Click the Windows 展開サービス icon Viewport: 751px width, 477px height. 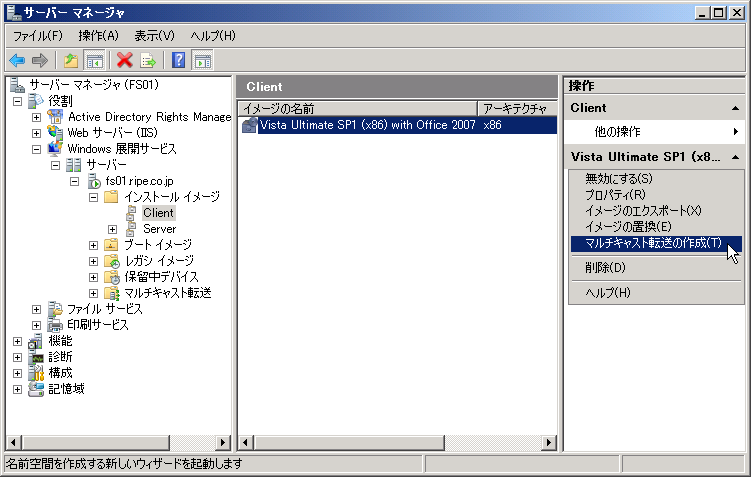click(55, 148)
